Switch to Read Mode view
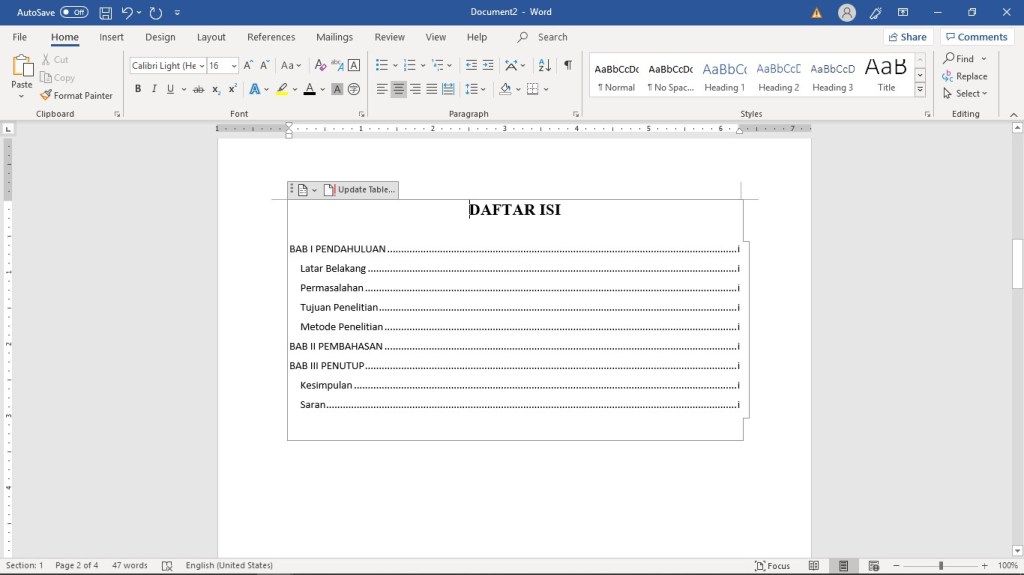The image size is (1024, 575). [x=815, y=566]
